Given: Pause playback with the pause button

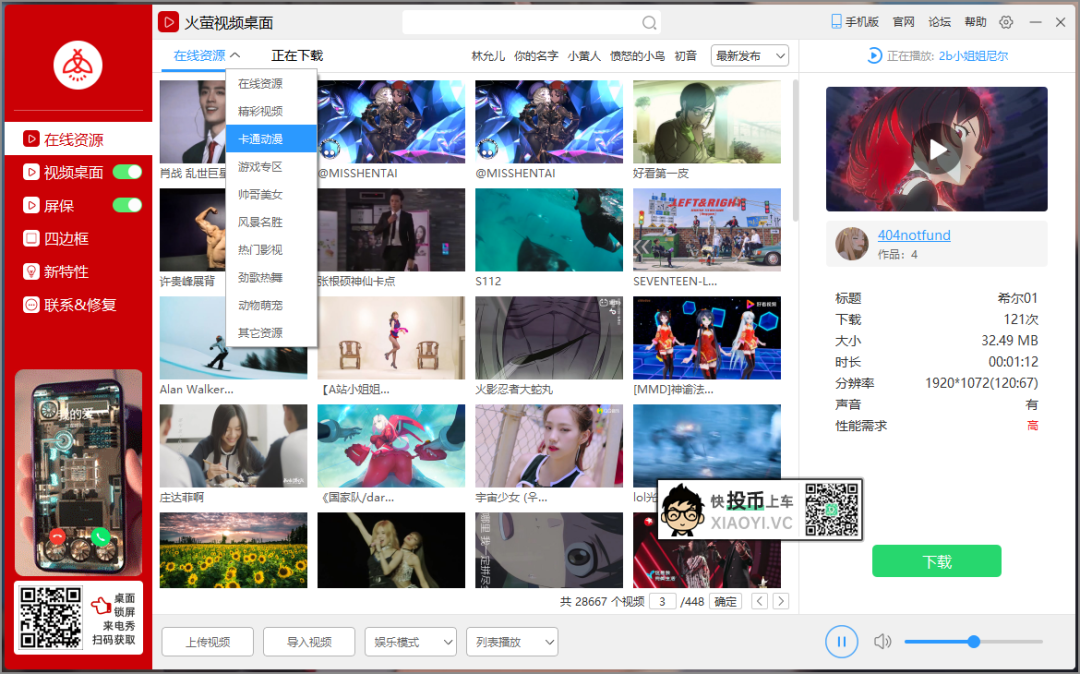Looking at the screenshot, I should [841, 641].
